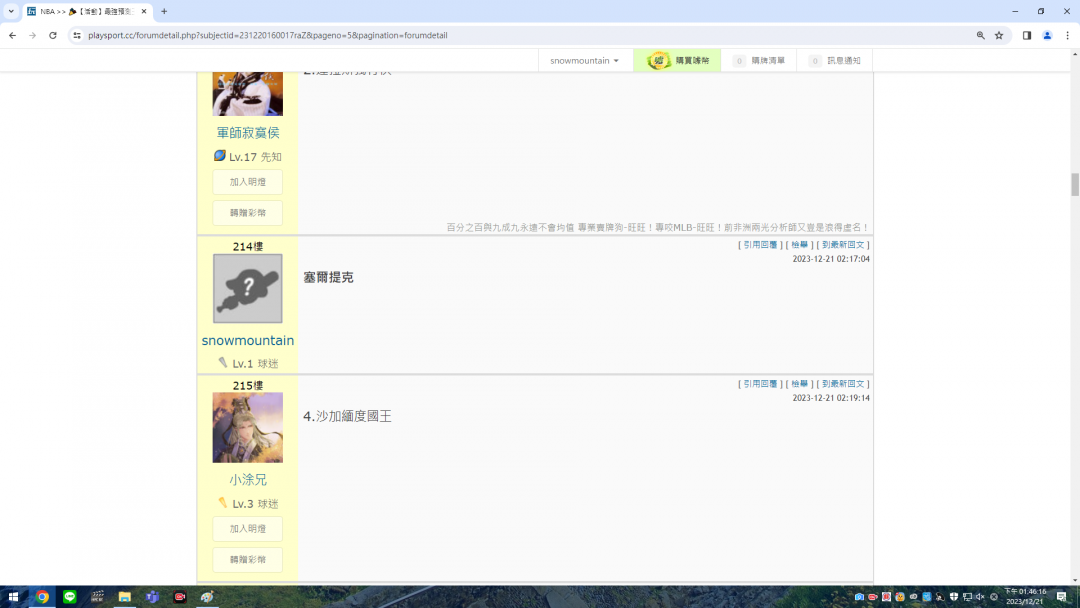Click 檢舉 on the 215樓 post

[x=800, y=384]
